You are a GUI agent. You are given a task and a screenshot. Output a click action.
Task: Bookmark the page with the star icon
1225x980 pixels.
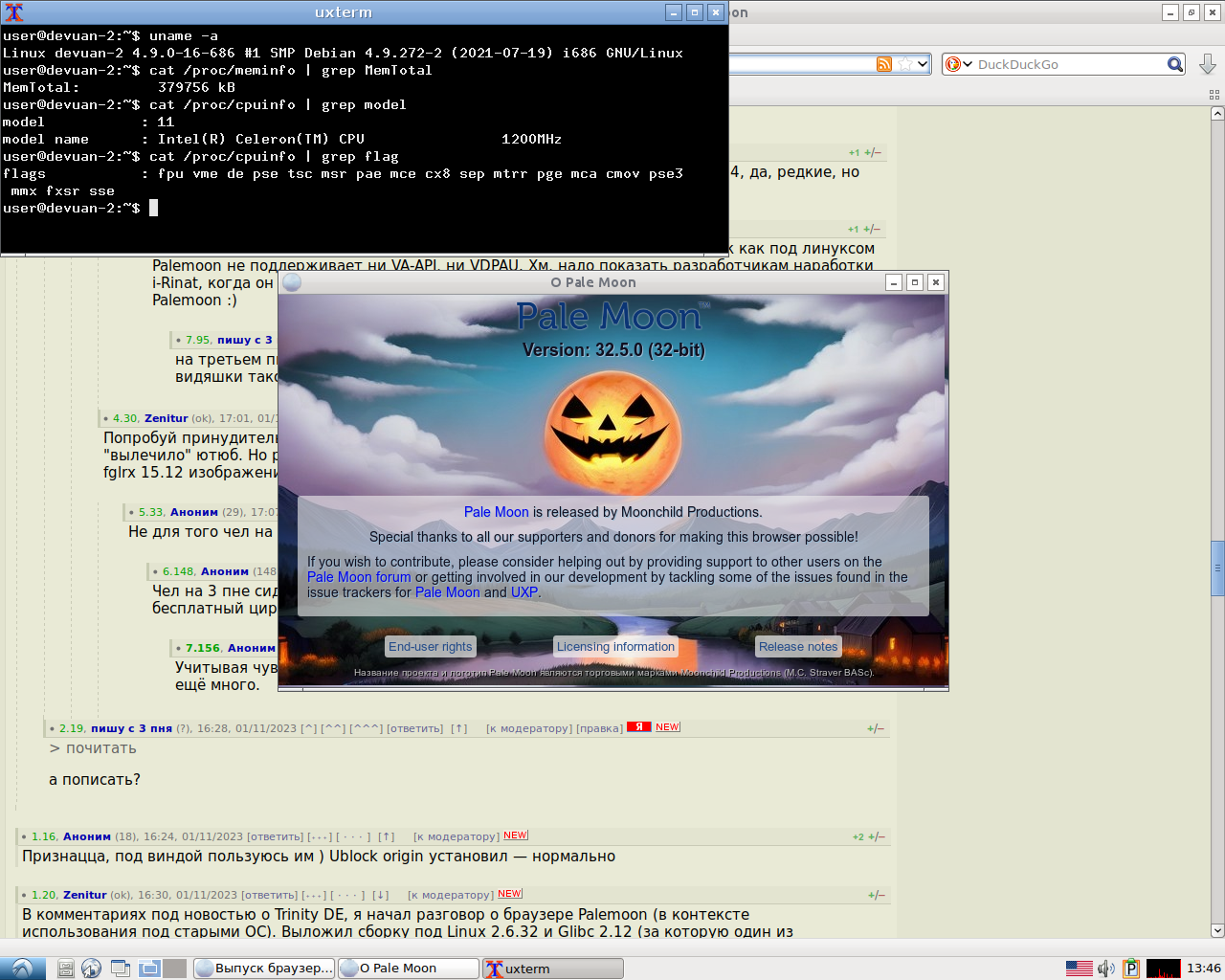(903, 64)
